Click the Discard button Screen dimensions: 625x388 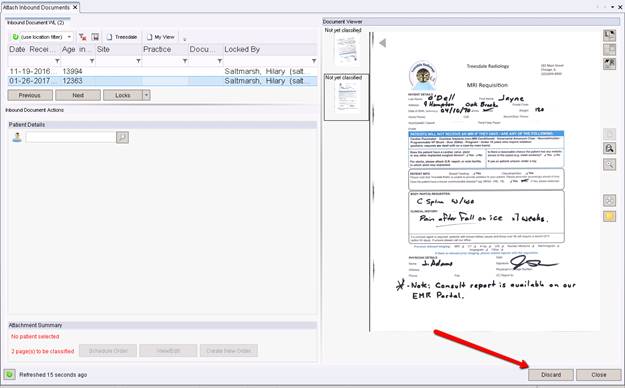pos(551,375)
